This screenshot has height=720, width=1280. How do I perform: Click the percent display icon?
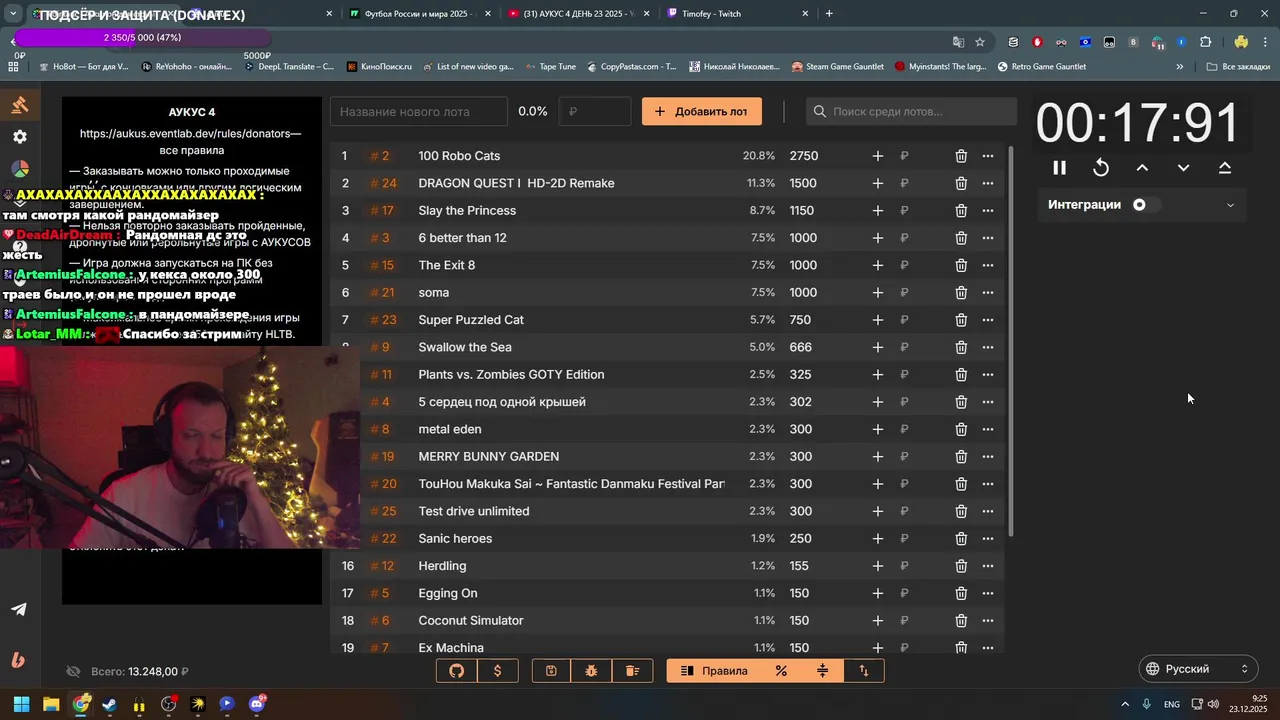click(781, 671)
